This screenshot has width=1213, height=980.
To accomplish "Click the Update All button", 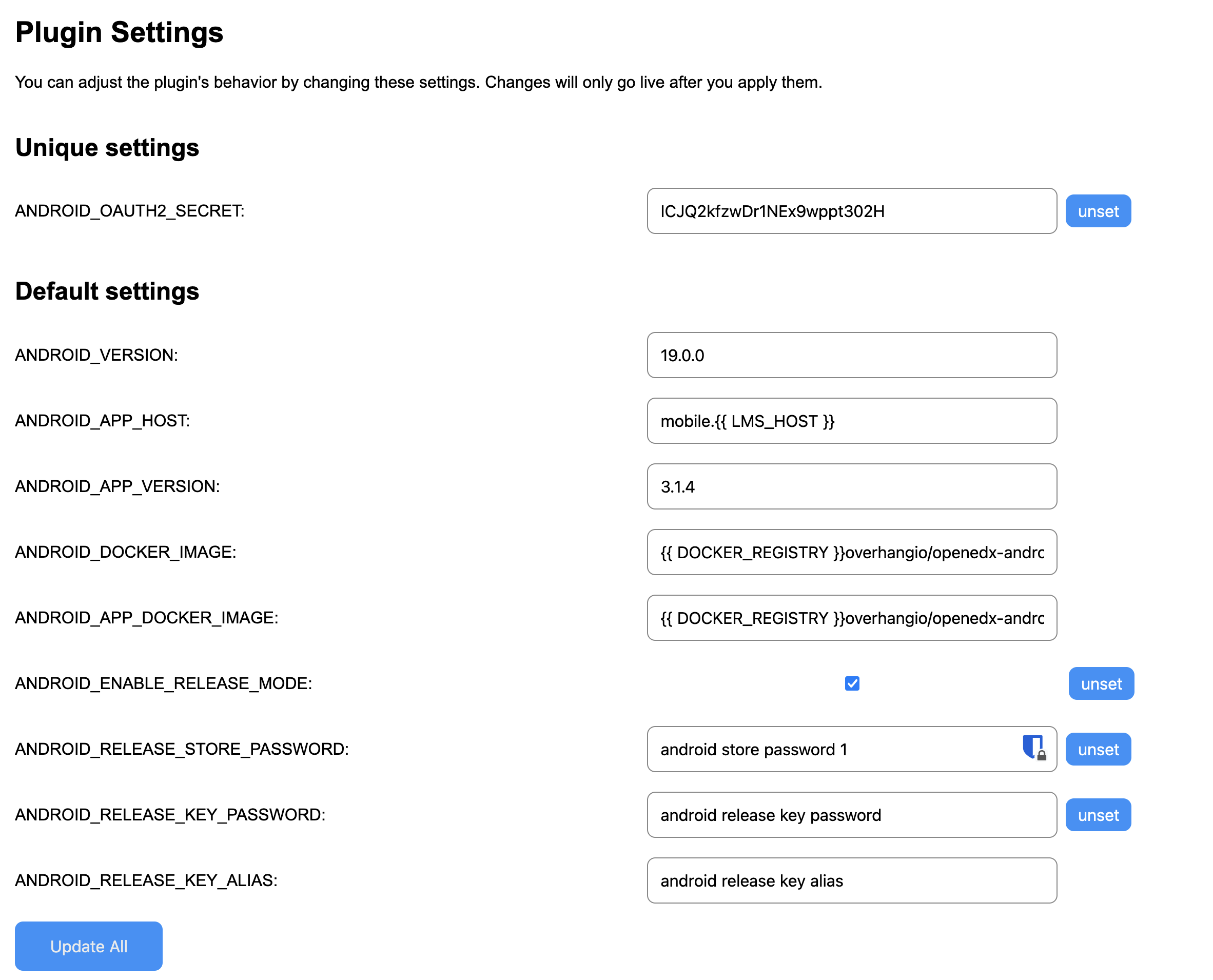I will coord(89,946).
